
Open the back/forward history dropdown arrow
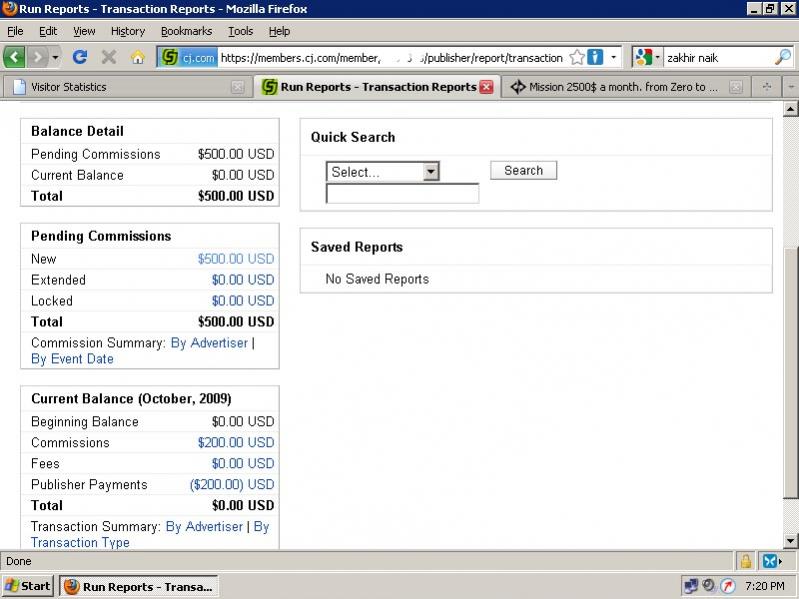(55, 57)
